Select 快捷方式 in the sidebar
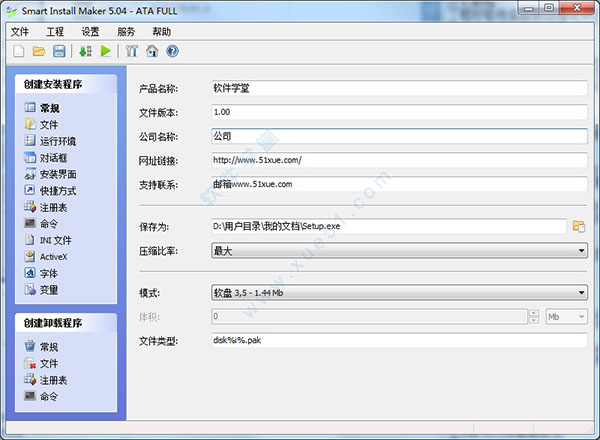This screenshot has width=600, height=440. (58, 190)
